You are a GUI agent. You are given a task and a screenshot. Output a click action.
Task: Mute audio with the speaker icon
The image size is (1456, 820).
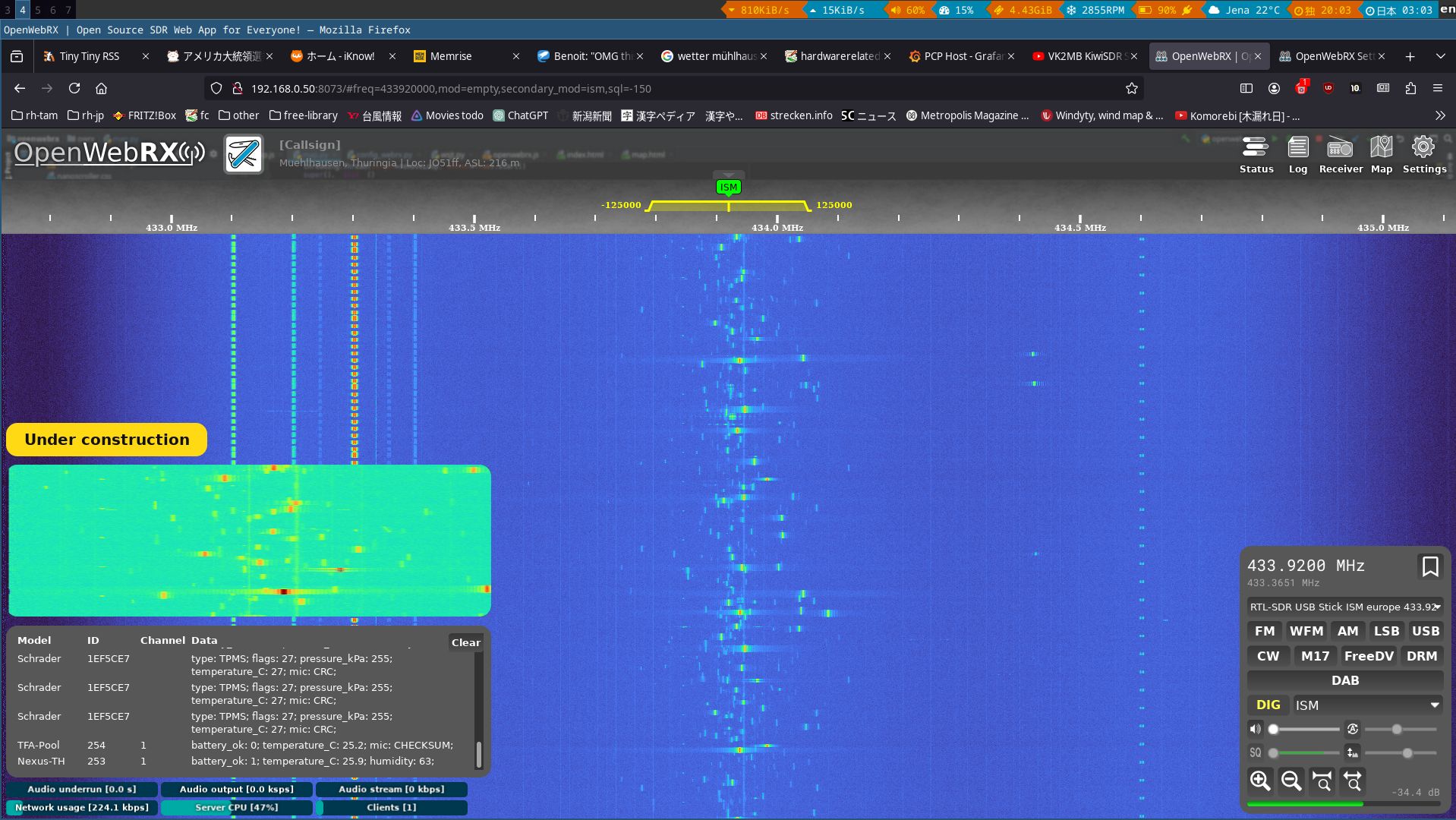coord(1256,729)
